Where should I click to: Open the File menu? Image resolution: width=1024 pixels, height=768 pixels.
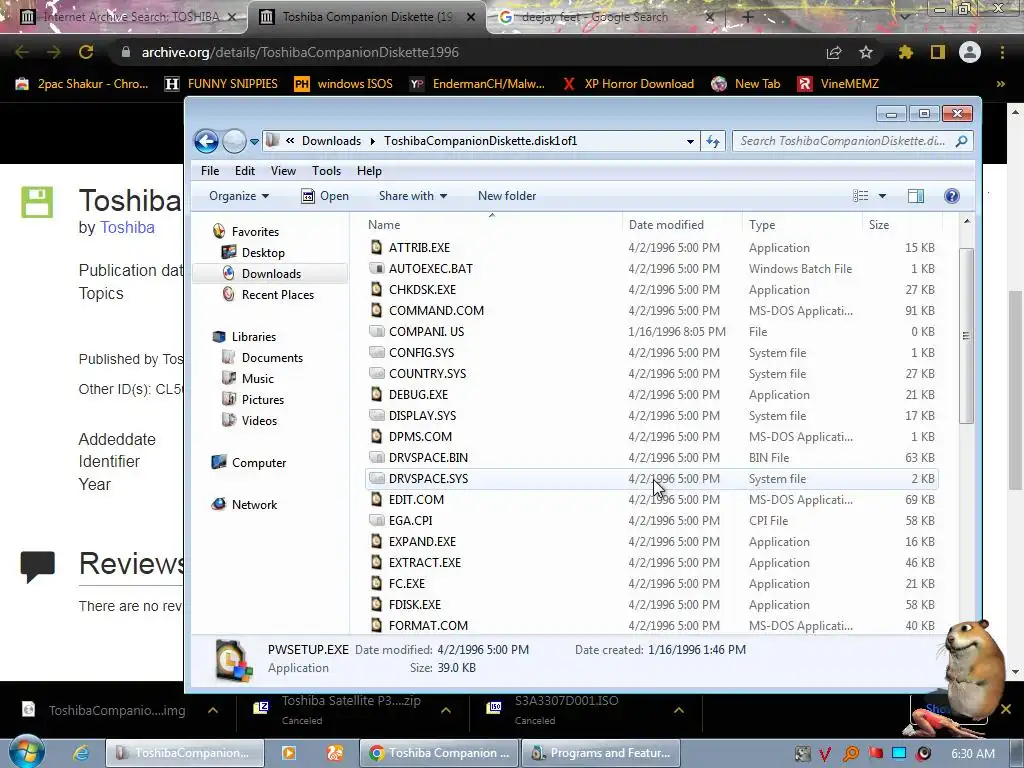(210, 170)
